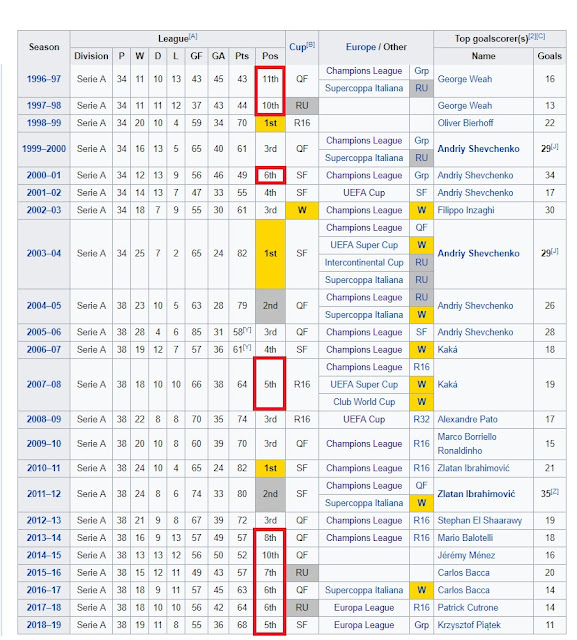This screenshot has height=640, width=577.
Task: Open the 2003–04 season link
Action: (44, 253)
